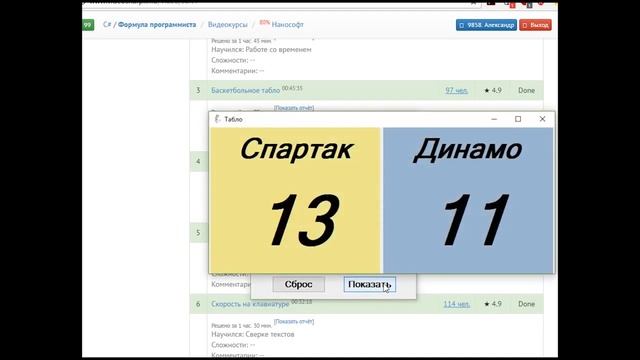
Task: Maximize the Табло window
Action: pyautogui.click(x=518, y=119)
